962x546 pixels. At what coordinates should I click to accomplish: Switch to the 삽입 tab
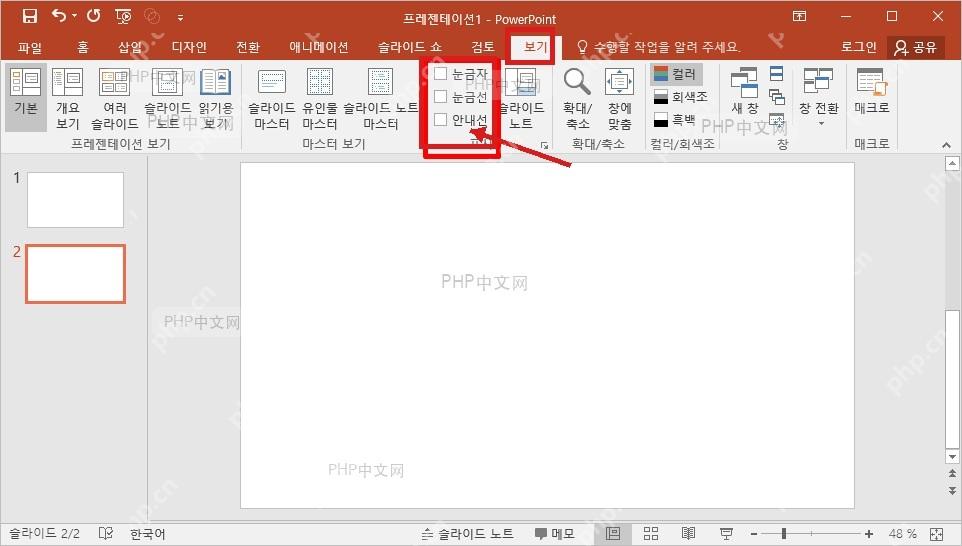131,47
